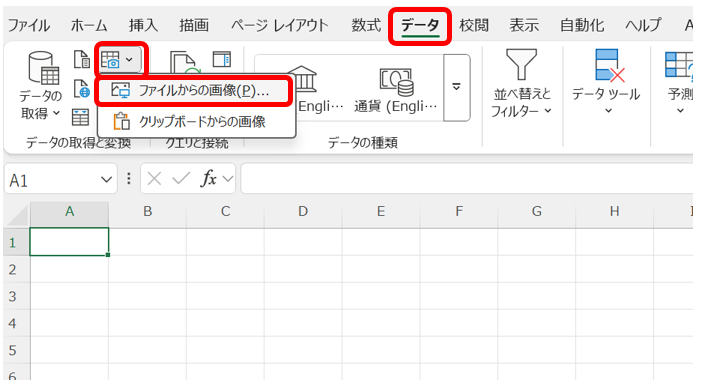Viewport: 701px width, 384px height.
Task: Click the fx Insert Function icon
Action: pyautogui.click(x=209, y=179)
